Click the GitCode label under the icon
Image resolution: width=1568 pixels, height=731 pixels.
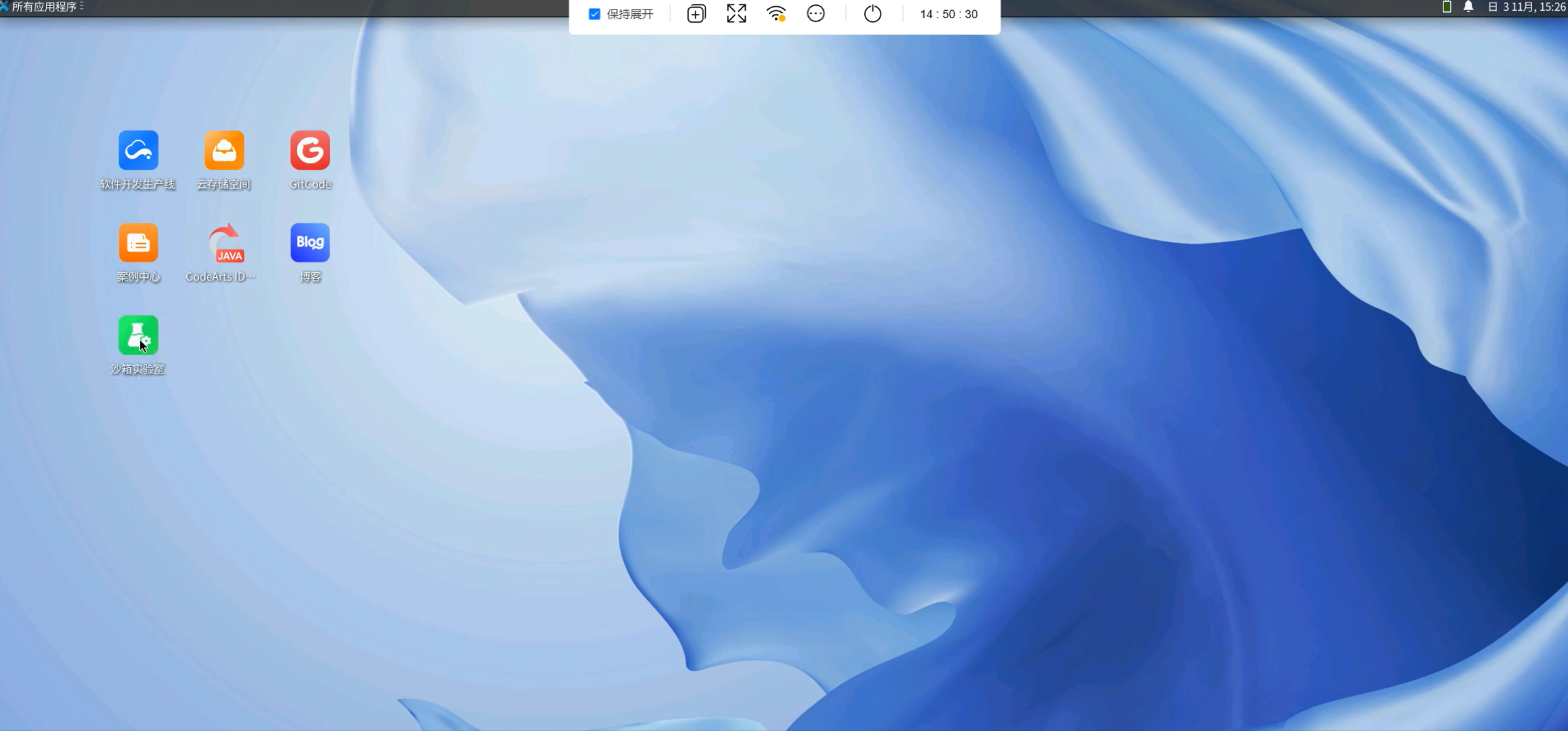(x=309, y=184)
